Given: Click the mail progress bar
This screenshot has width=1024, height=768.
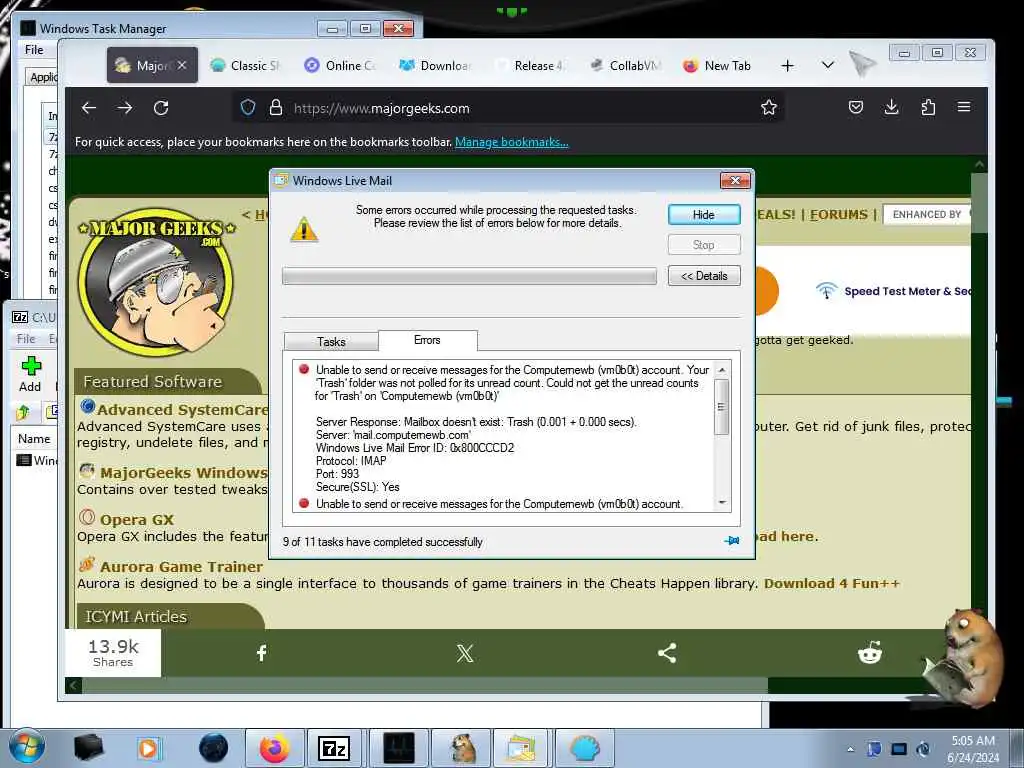Looking at the screenshot, I should click(x=469, y=276).
